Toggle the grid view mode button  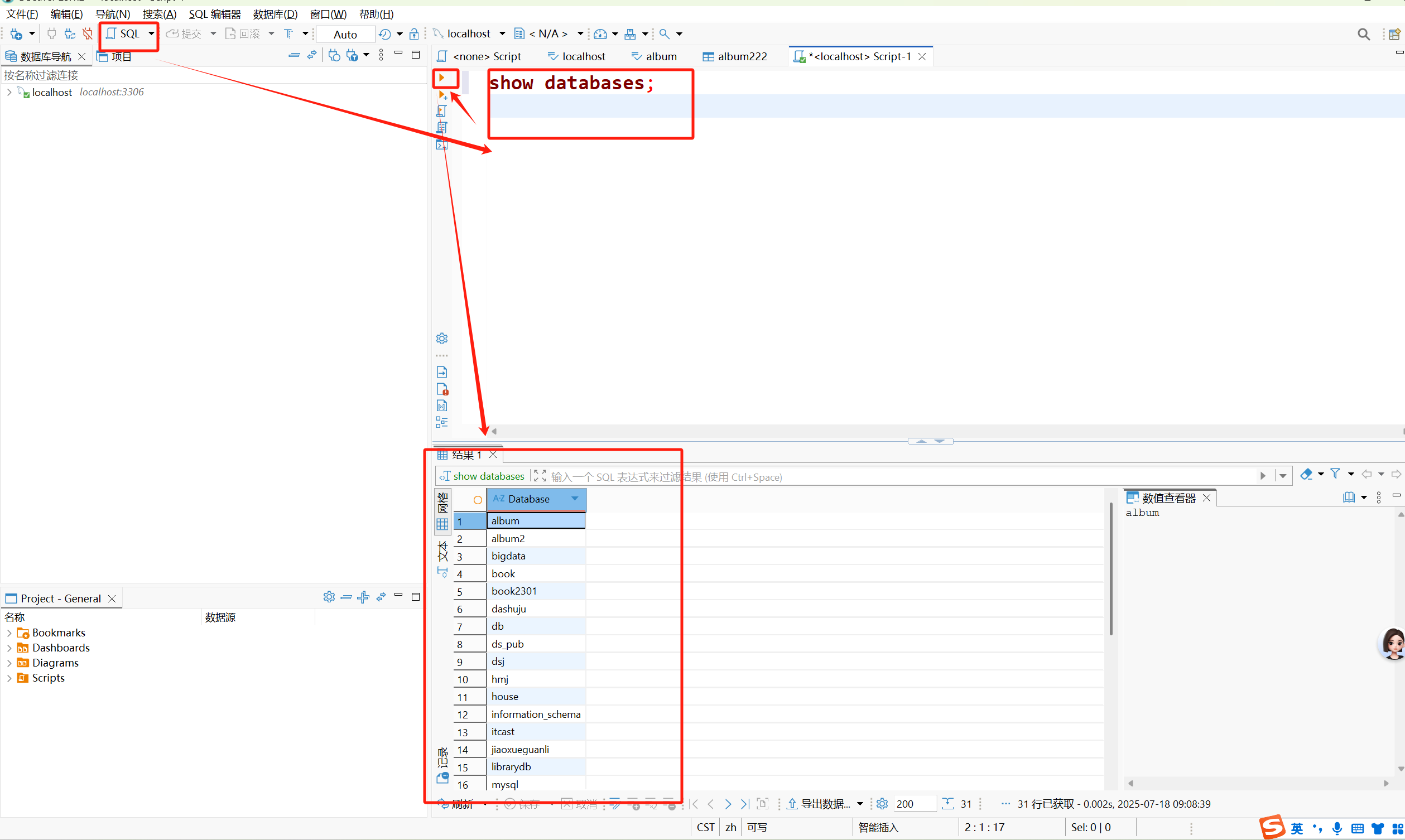pos(442,524)
